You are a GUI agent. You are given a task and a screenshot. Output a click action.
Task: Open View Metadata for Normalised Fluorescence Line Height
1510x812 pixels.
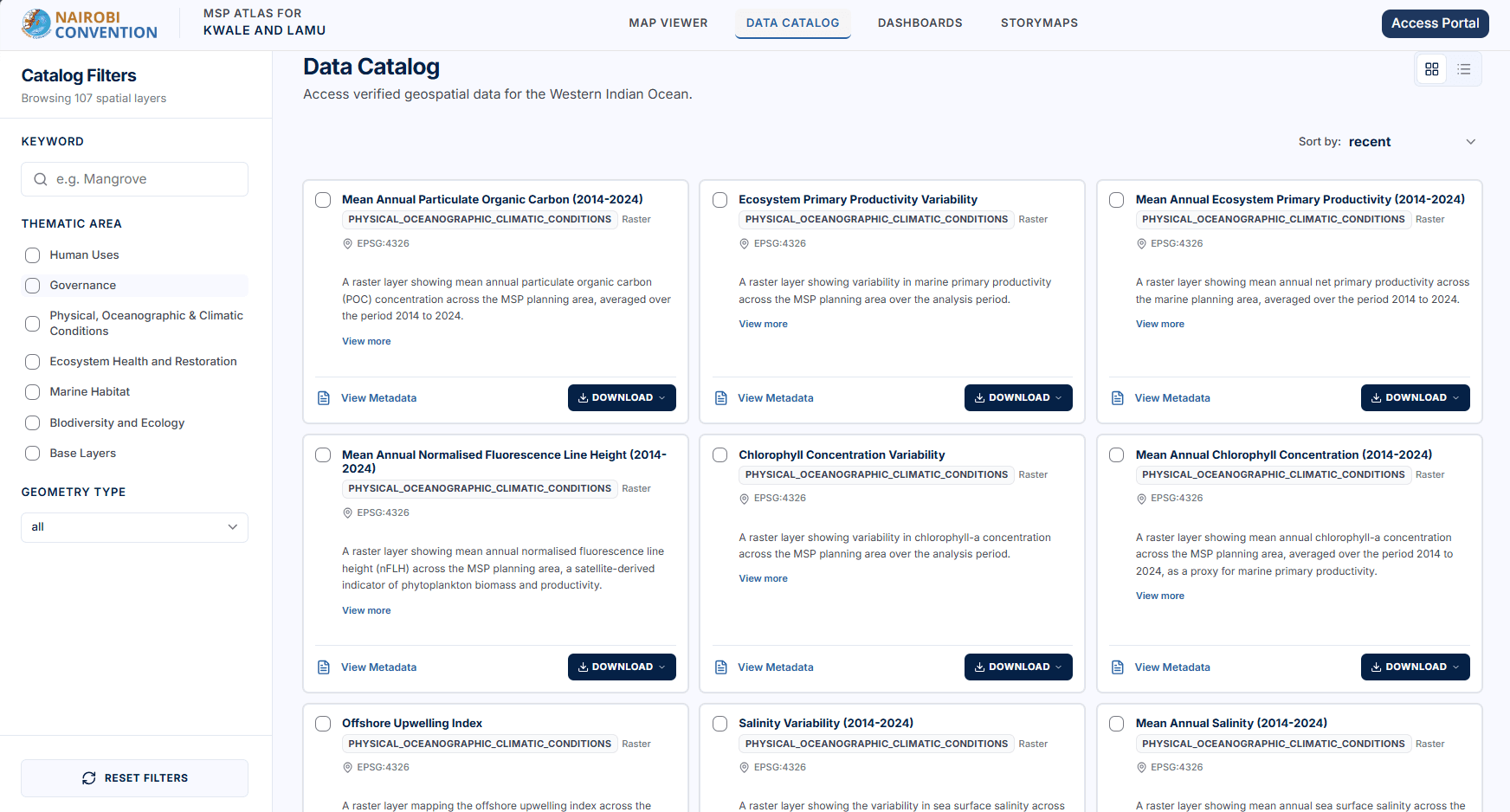(378, 667)
